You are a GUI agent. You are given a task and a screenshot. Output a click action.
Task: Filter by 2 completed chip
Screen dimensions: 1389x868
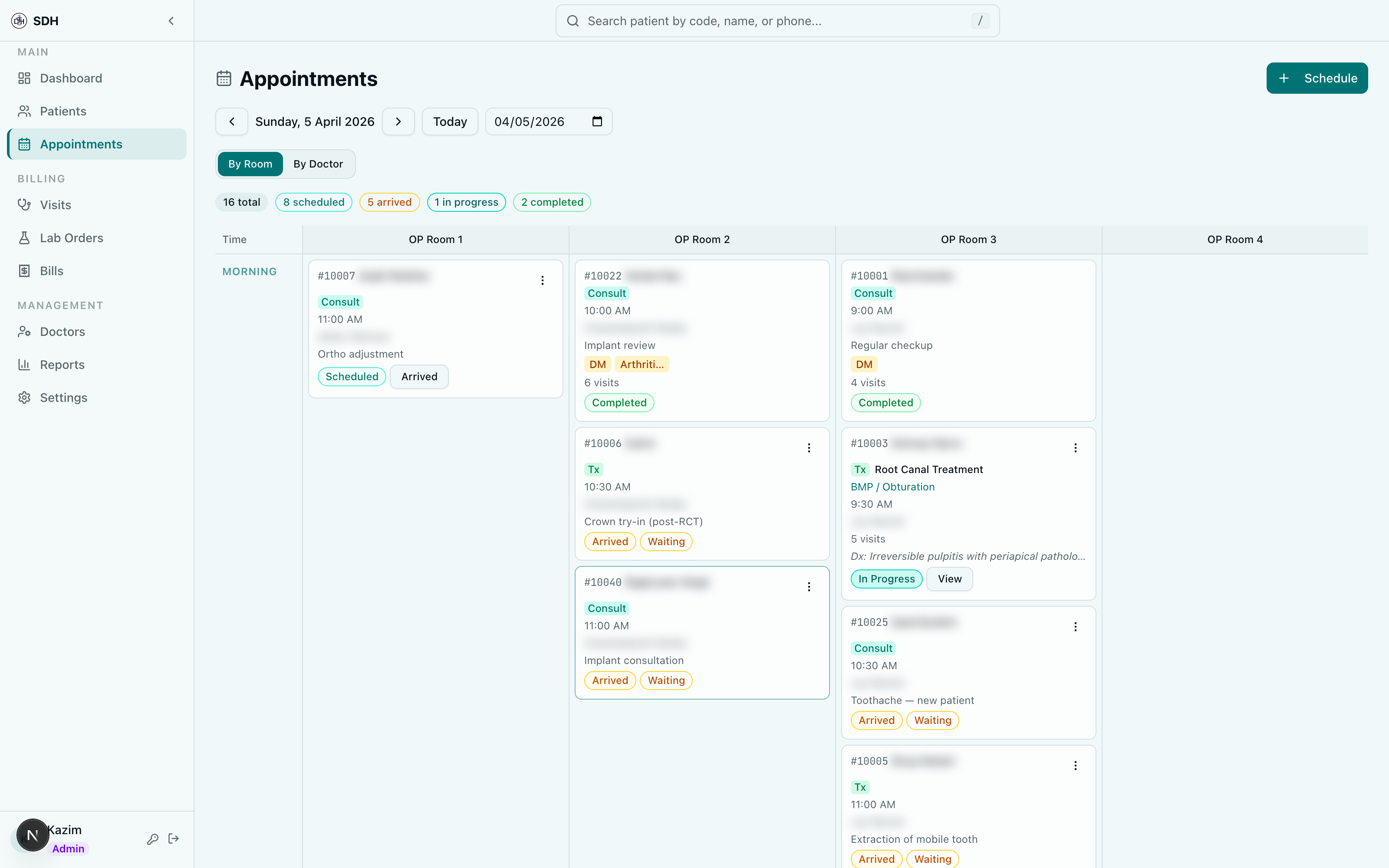click(552, 202)
